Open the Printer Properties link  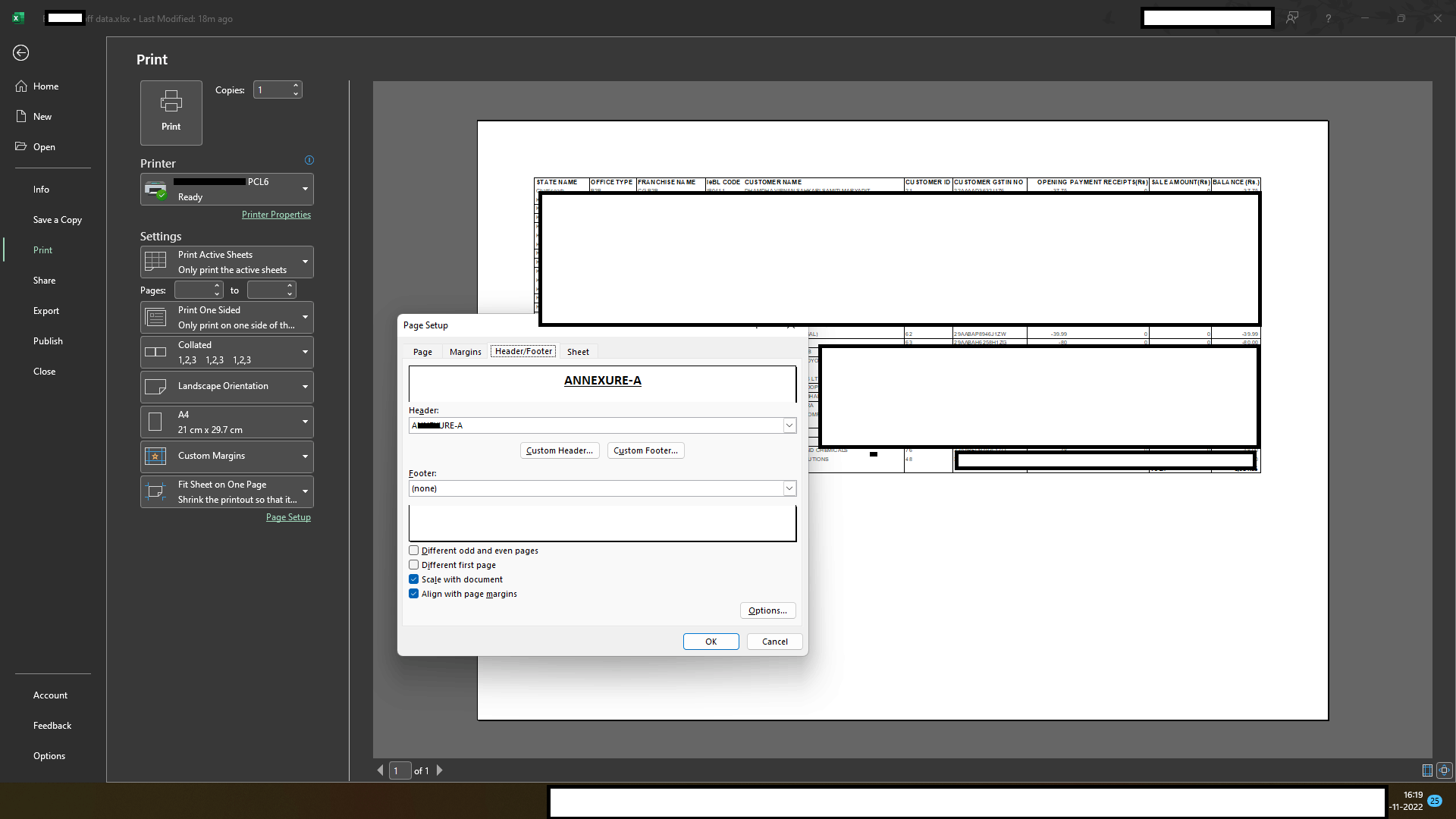coord(276,215)
